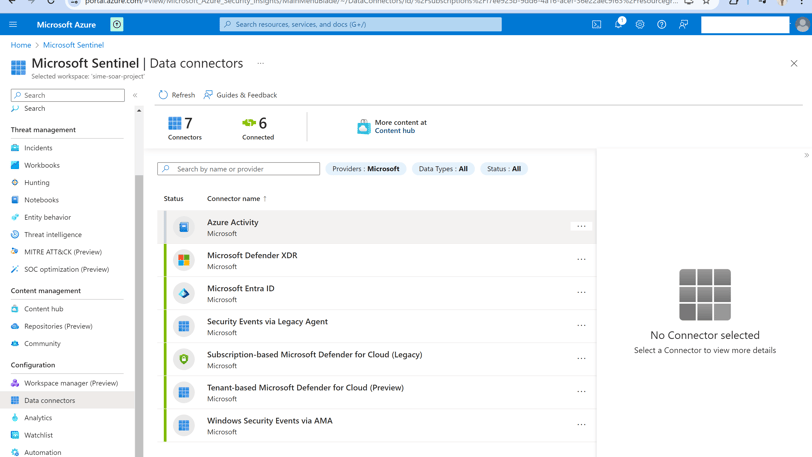Open Cloud Shell from the top bar

(x=597, y=24)
